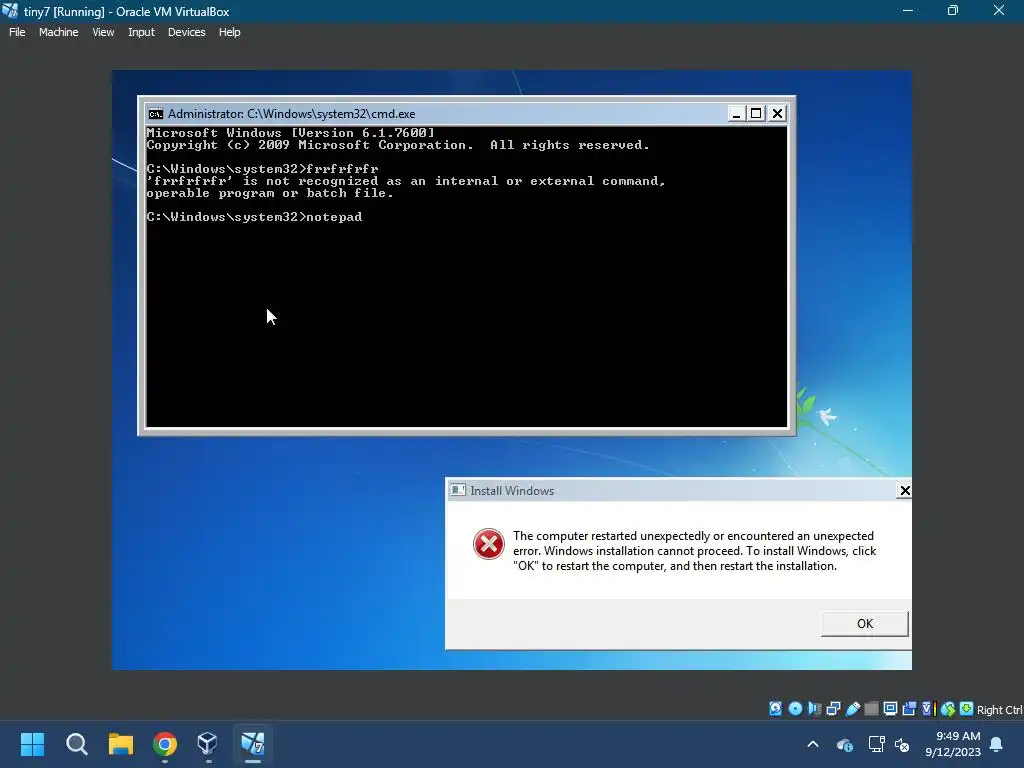Click the Copyright 2009 Microsoft Corporation line
1024x768 pixels.
(x=398, y=145)
